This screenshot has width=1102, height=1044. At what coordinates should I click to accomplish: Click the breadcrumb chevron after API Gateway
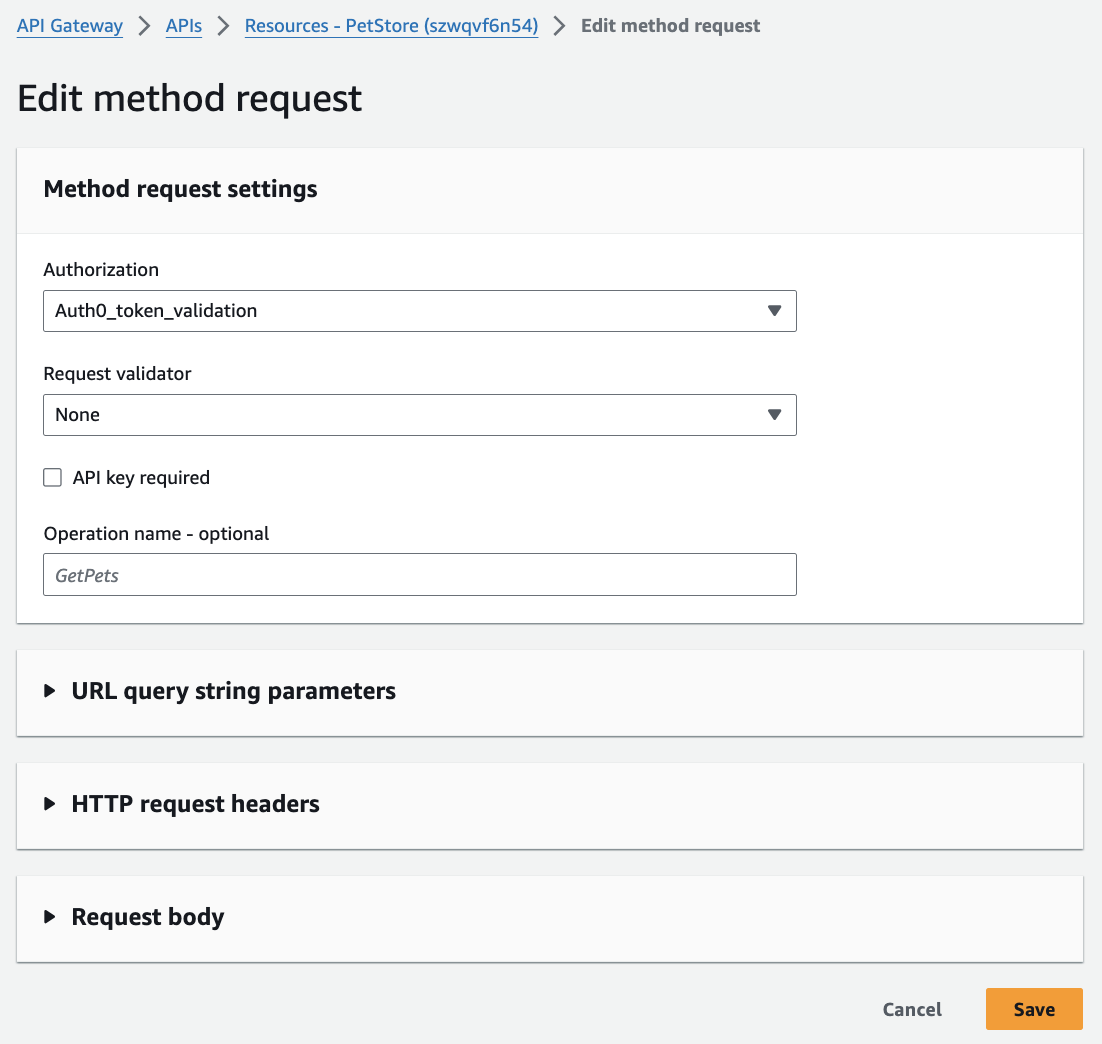click(144, 26)
